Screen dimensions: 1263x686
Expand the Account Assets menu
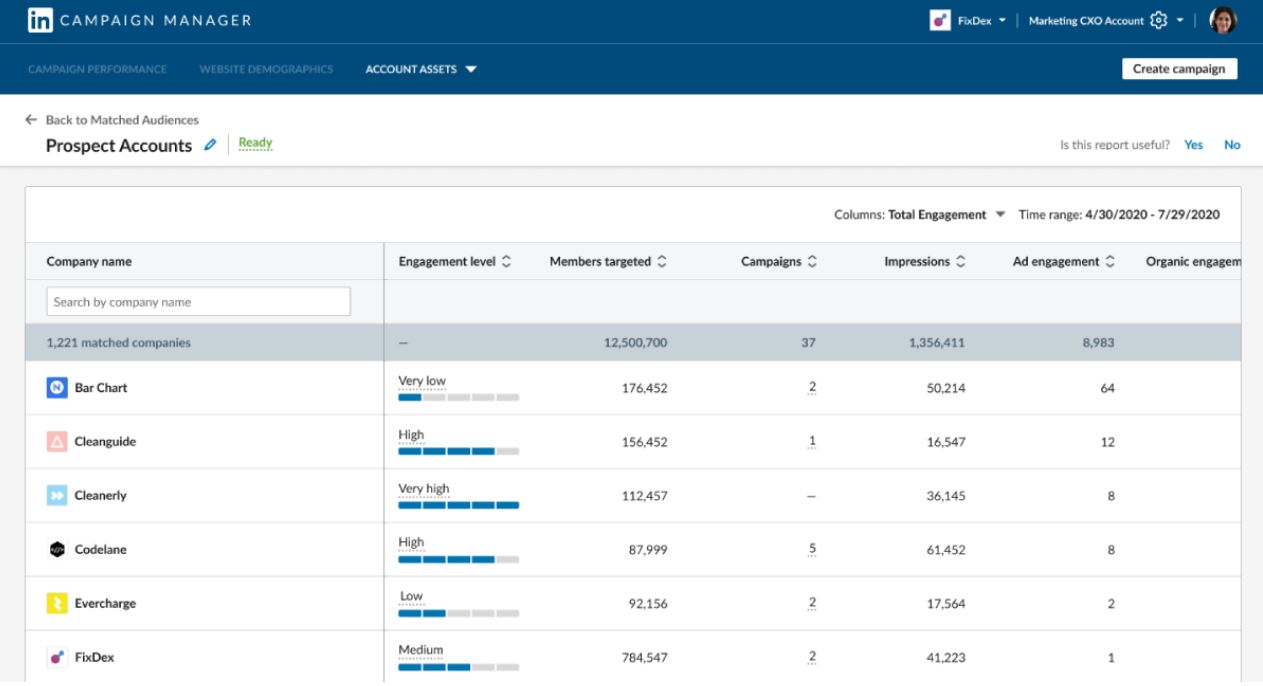click(421, 69)
